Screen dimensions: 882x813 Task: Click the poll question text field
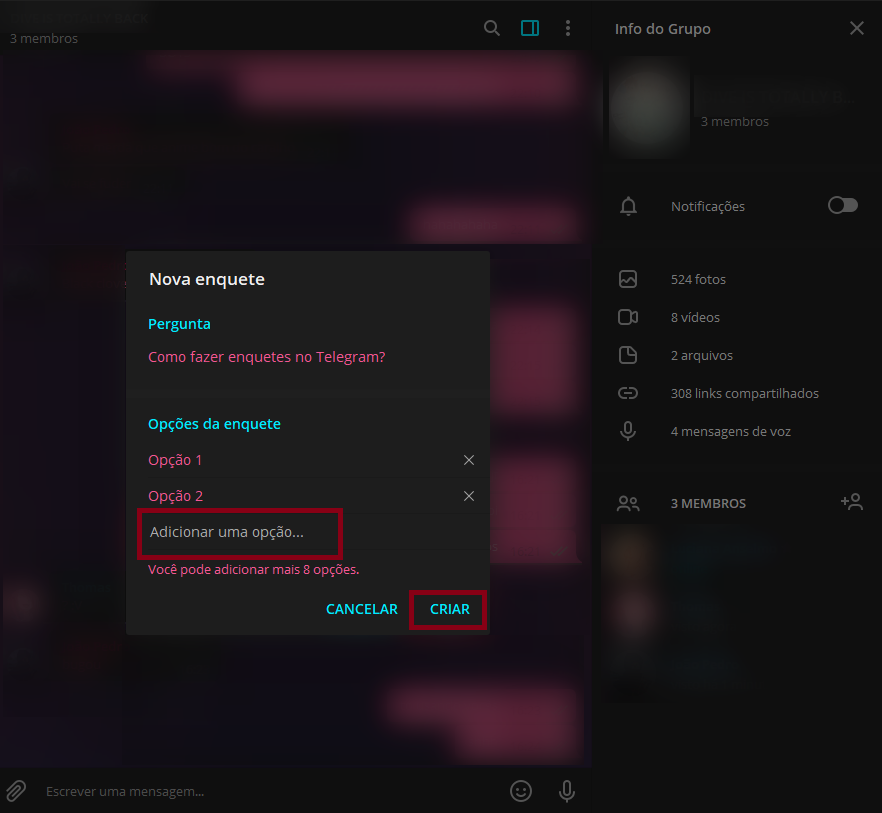[x=308, y=357]
